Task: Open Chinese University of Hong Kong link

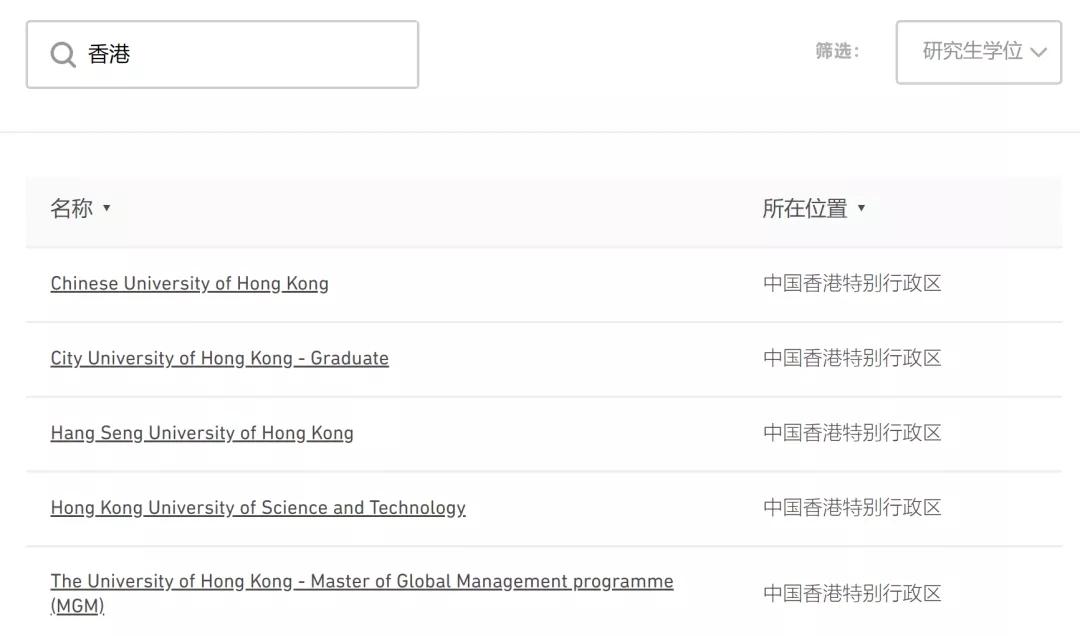Action: click(x=189, y=283)
